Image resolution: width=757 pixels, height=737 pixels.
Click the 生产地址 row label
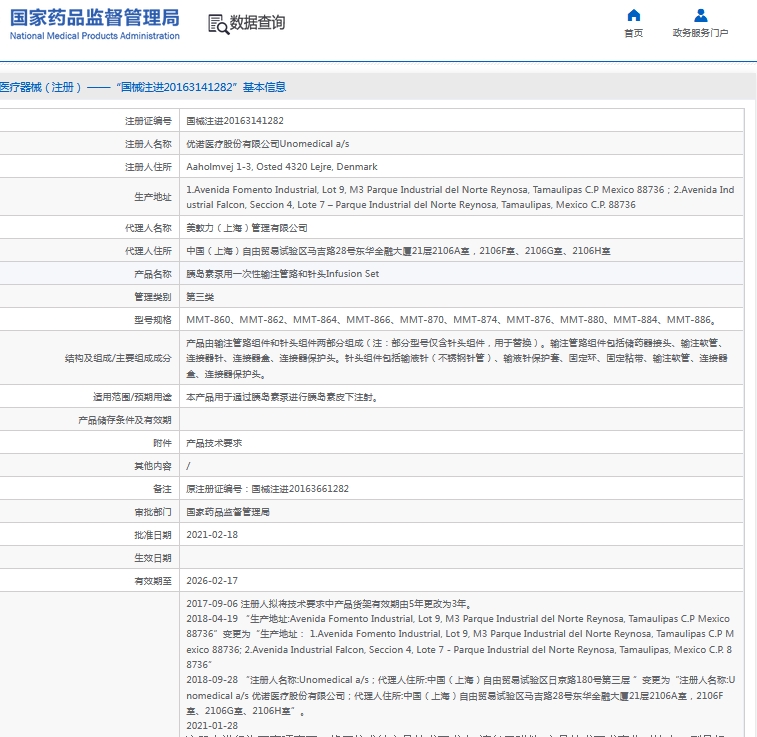tap(153, 197)
